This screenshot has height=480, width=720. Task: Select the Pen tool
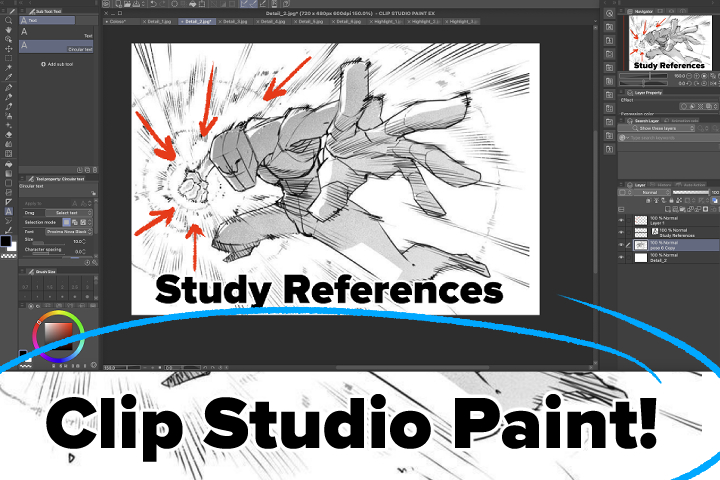8,87
